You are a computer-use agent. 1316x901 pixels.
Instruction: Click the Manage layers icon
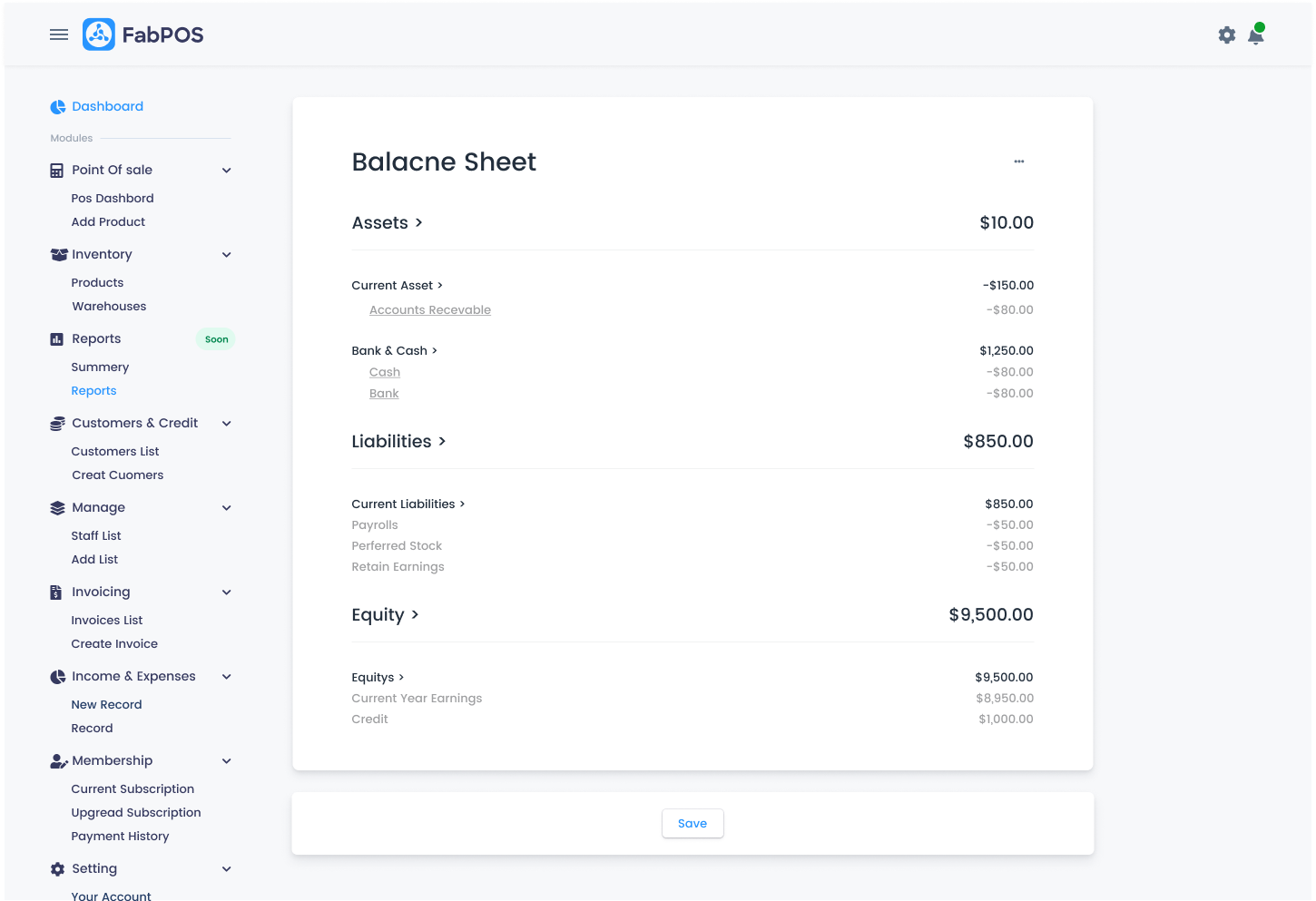57,508
